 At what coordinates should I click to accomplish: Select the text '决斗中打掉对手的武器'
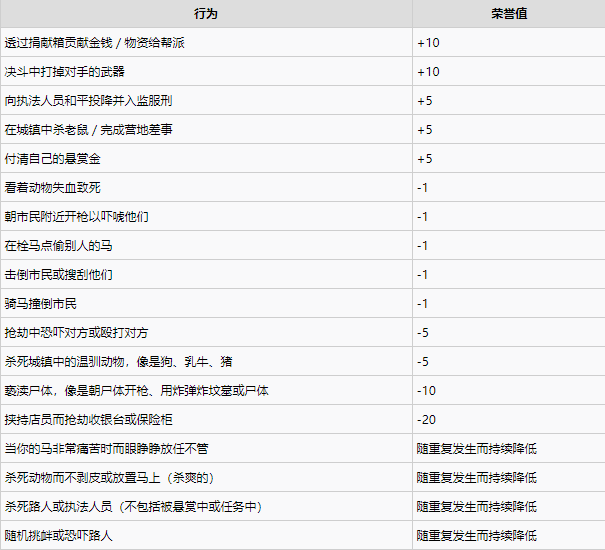[x=65, y=71]
